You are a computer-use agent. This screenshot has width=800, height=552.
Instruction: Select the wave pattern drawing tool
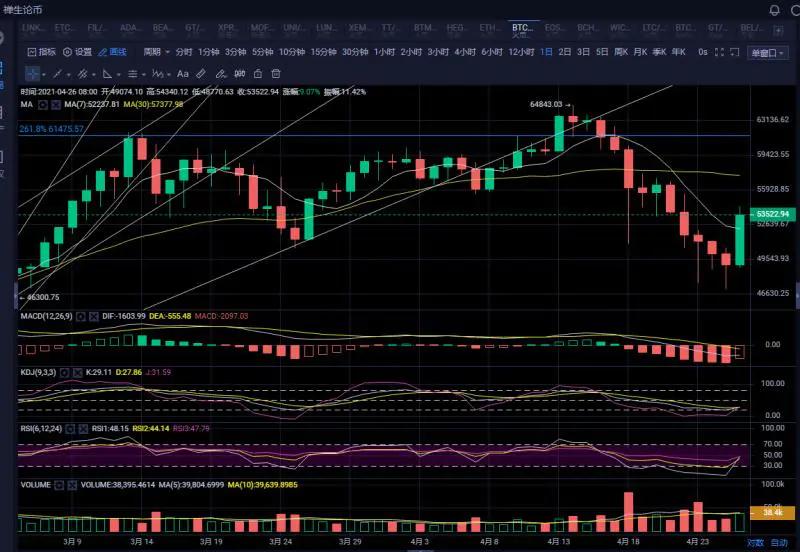(158, 74)
